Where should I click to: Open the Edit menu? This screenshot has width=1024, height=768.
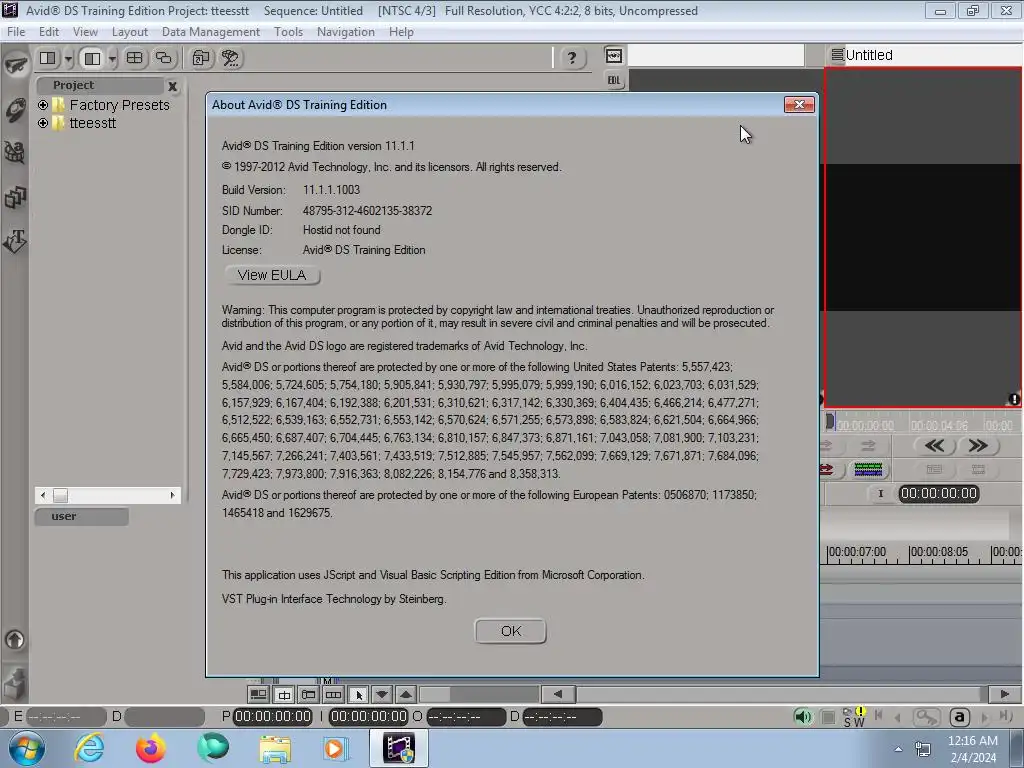click(49, 31)
